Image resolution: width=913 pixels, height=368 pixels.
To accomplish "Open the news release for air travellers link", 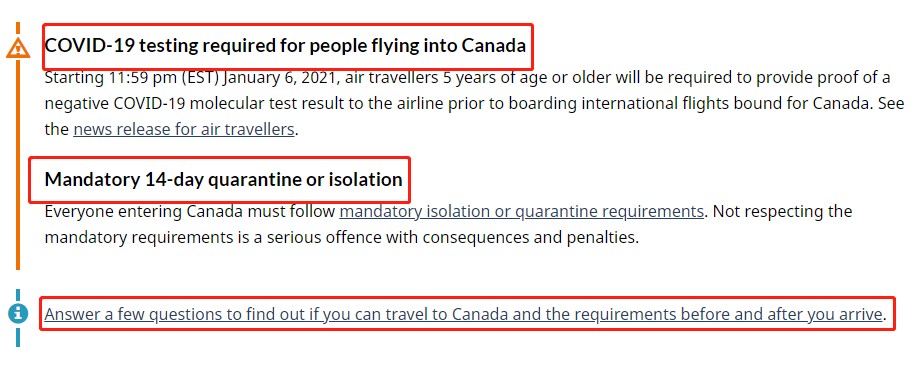I will [183, 129].
